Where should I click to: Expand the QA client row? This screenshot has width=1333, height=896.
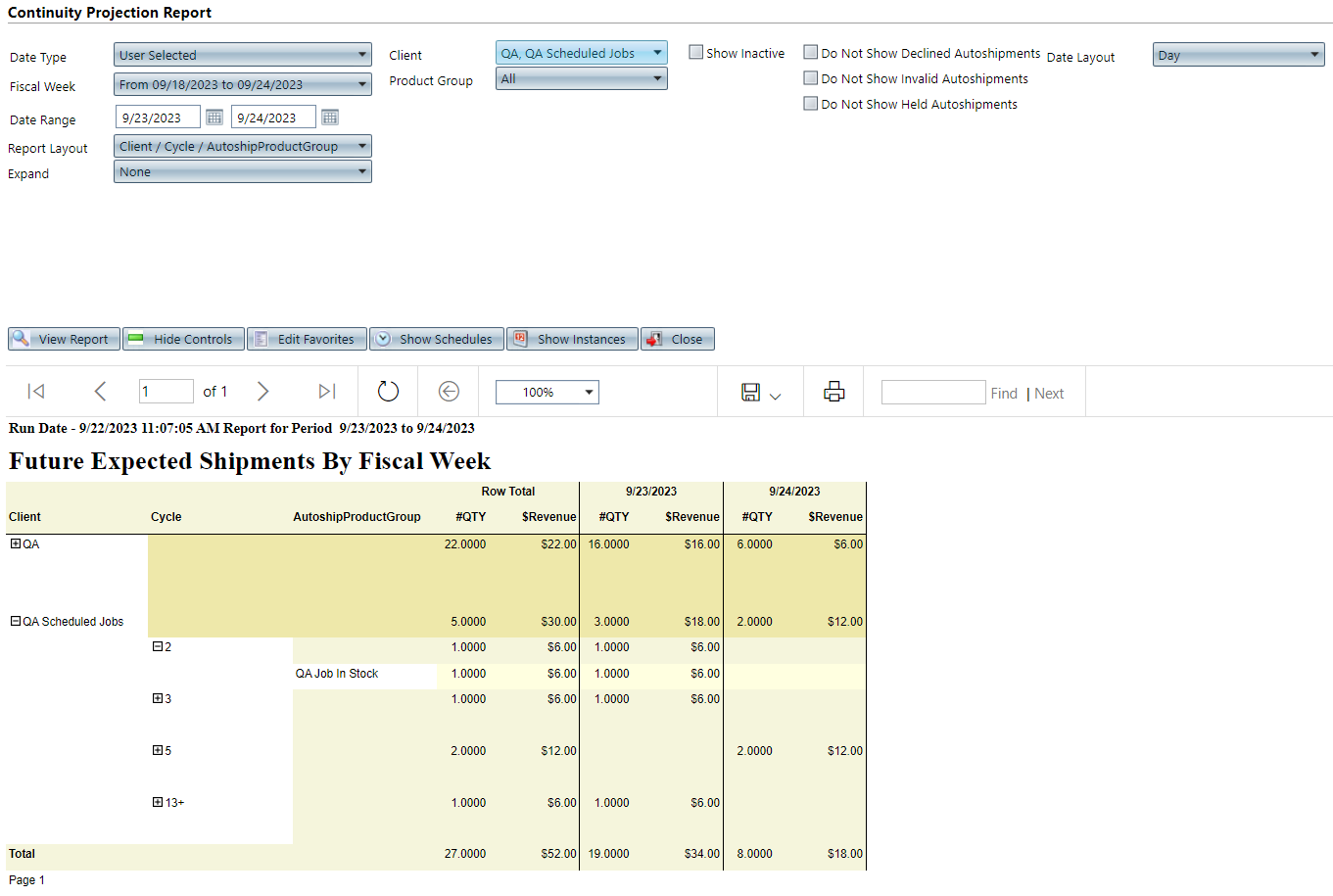tap(16, 543)
